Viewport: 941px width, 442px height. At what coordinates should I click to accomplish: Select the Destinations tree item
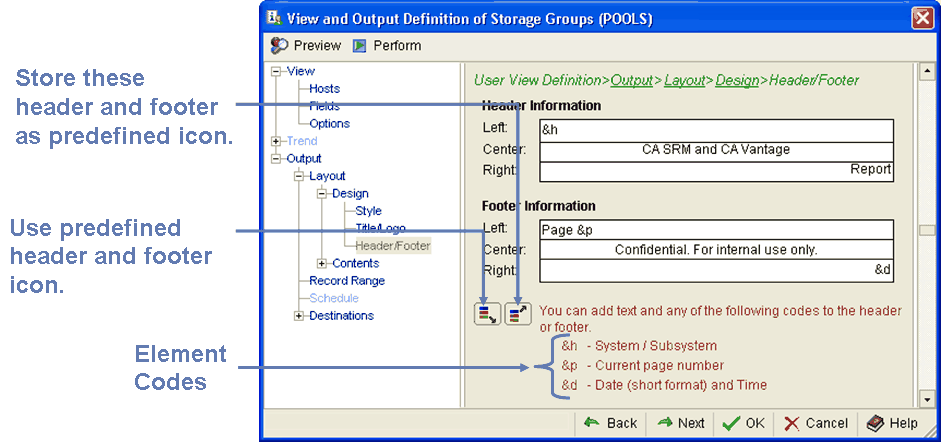coord(341,315)
